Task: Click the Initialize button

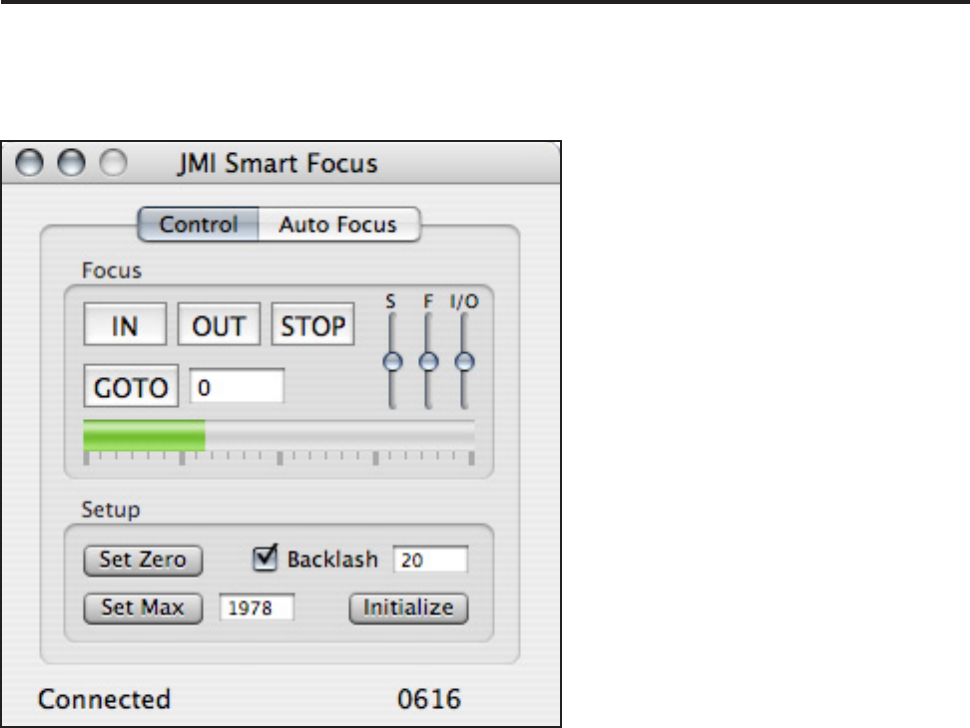Action: click(x=408, y=608)
